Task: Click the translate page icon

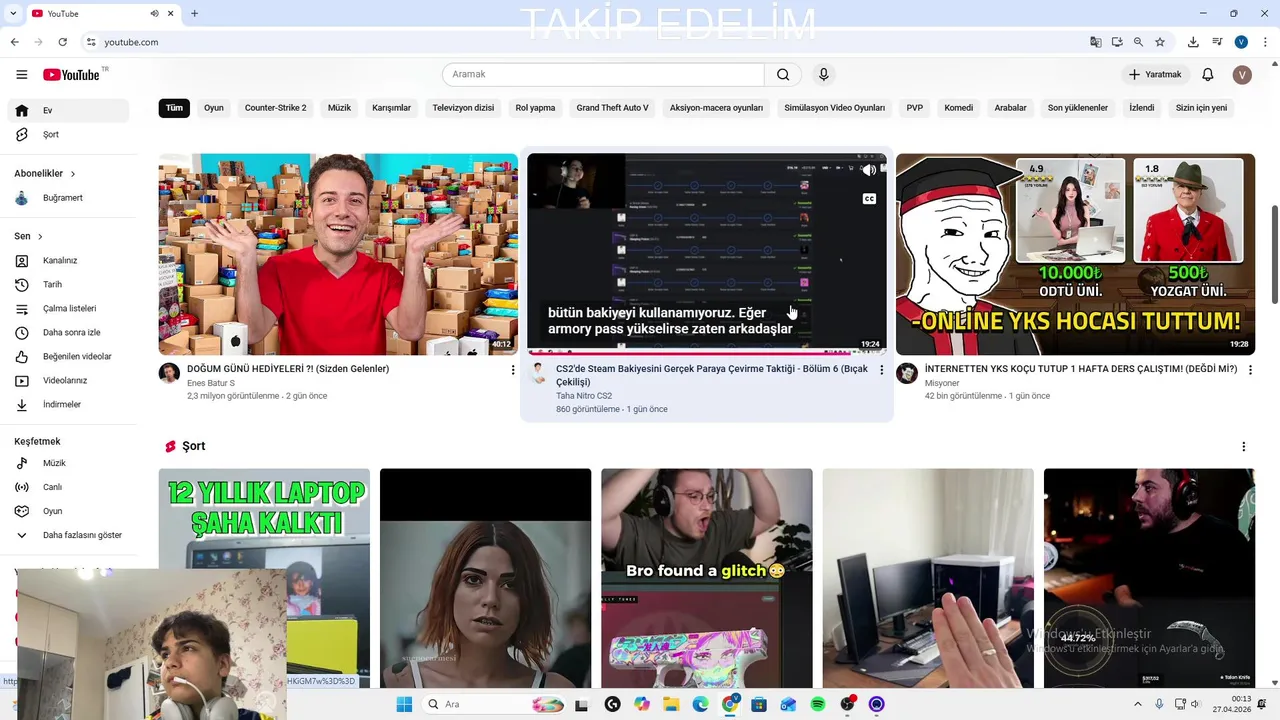Action: click(1096, 42)
